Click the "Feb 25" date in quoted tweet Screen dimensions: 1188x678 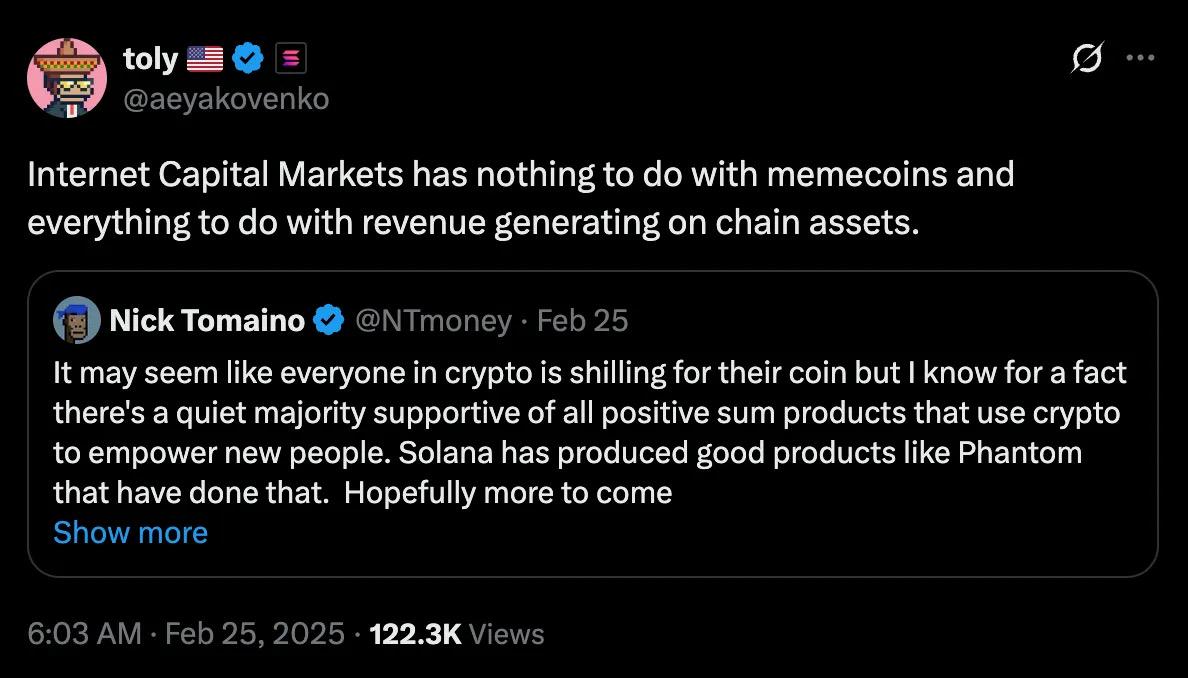pos(582,320)
